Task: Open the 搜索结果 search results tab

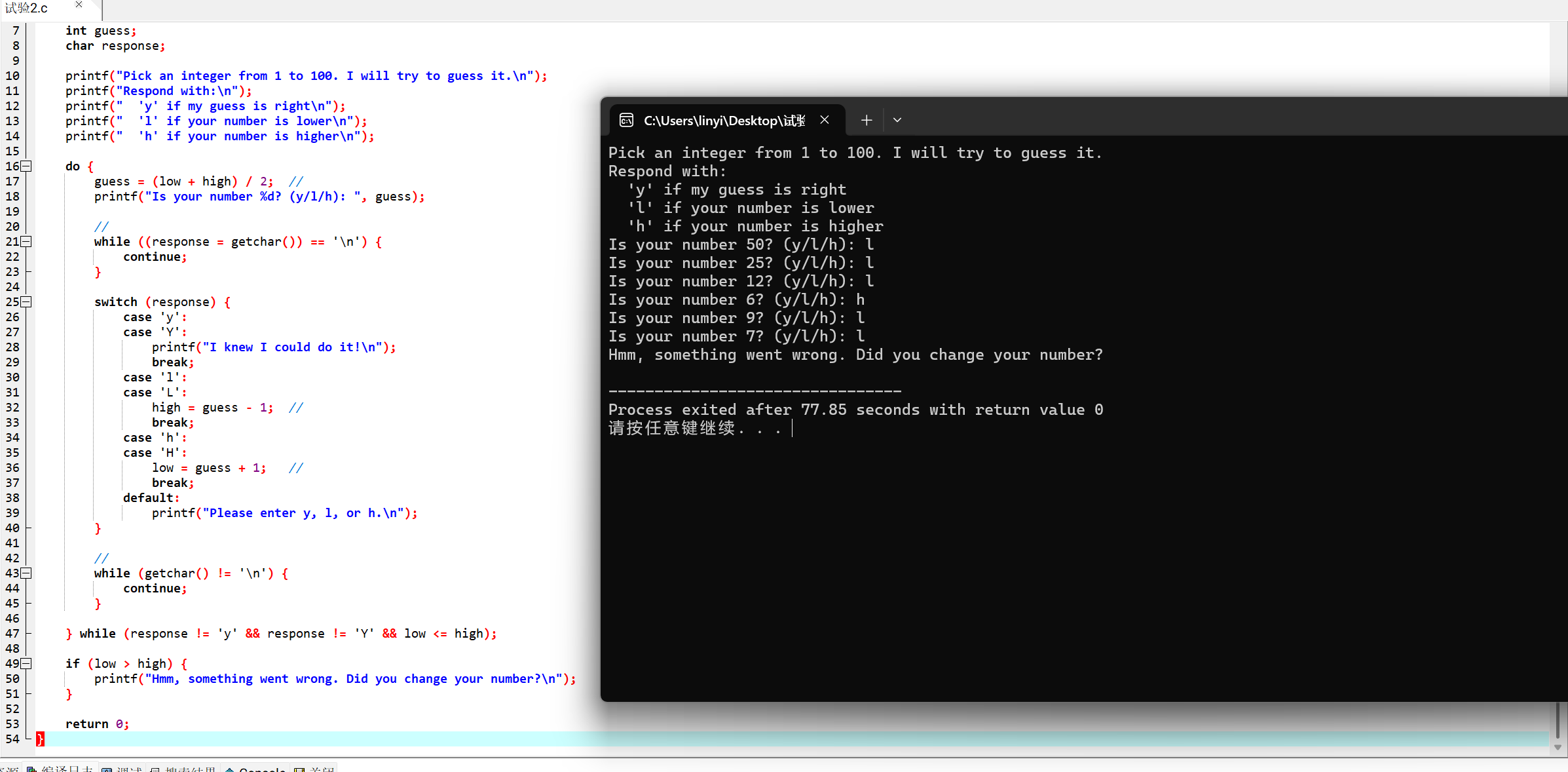Action: (184, 769)
